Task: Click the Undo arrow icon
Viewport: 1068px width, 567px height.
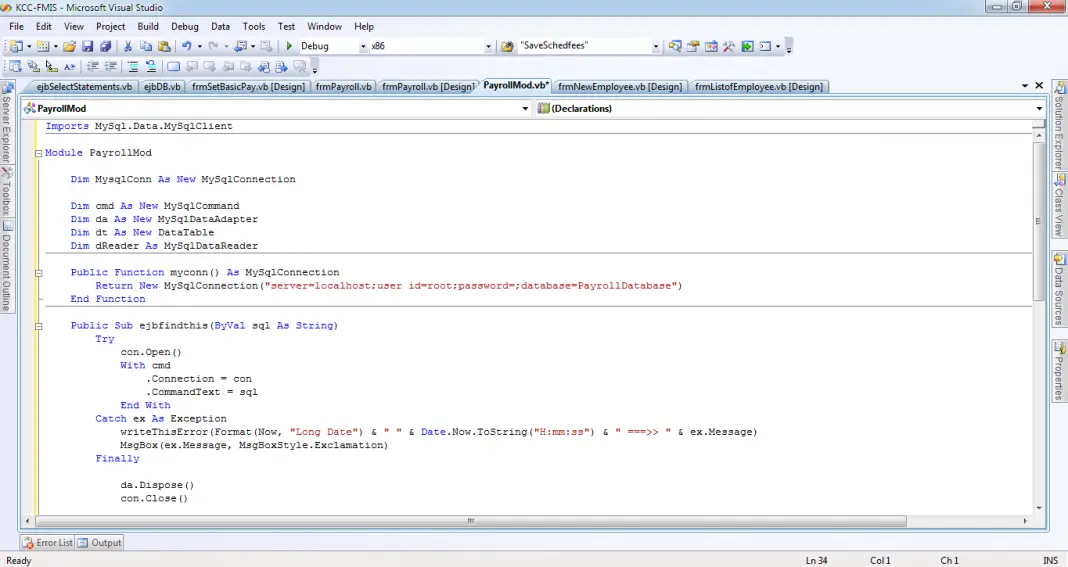Action: 186,46
